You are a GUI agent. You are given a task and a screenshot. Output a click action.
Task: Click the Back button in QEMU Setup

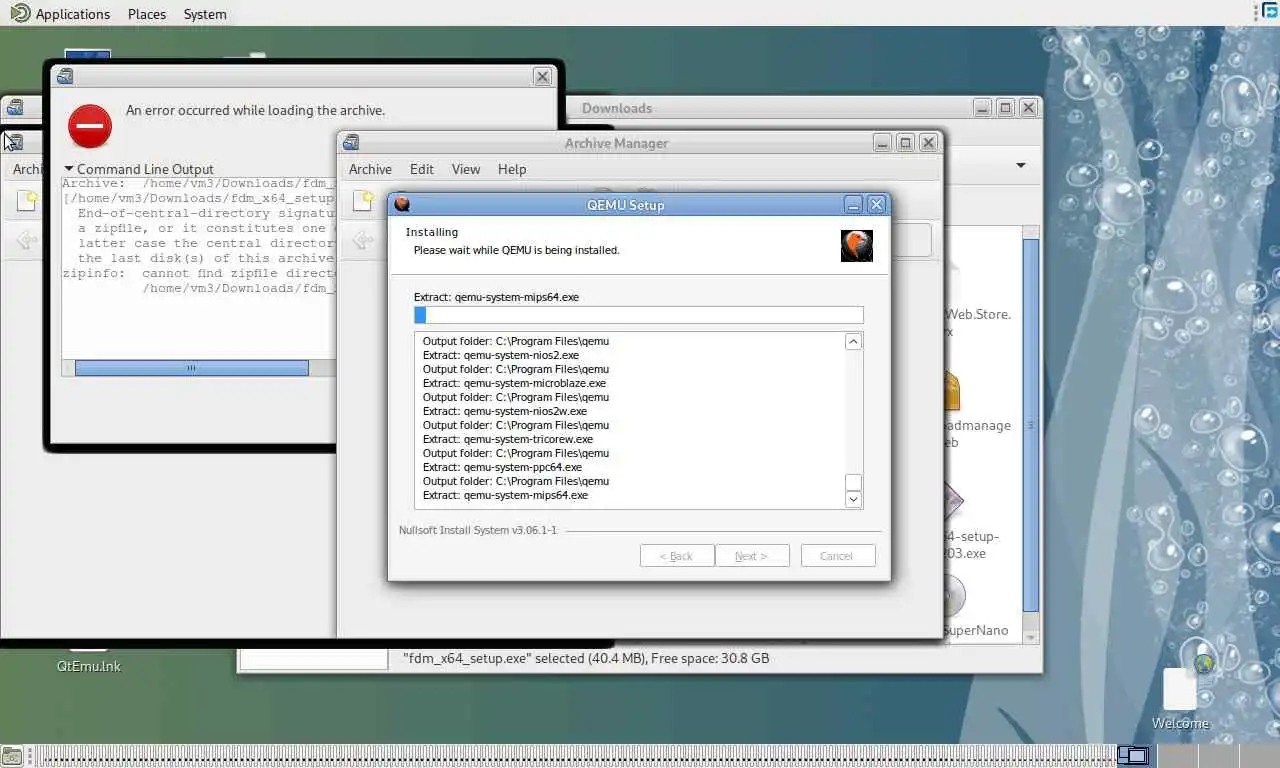[677, 556]
